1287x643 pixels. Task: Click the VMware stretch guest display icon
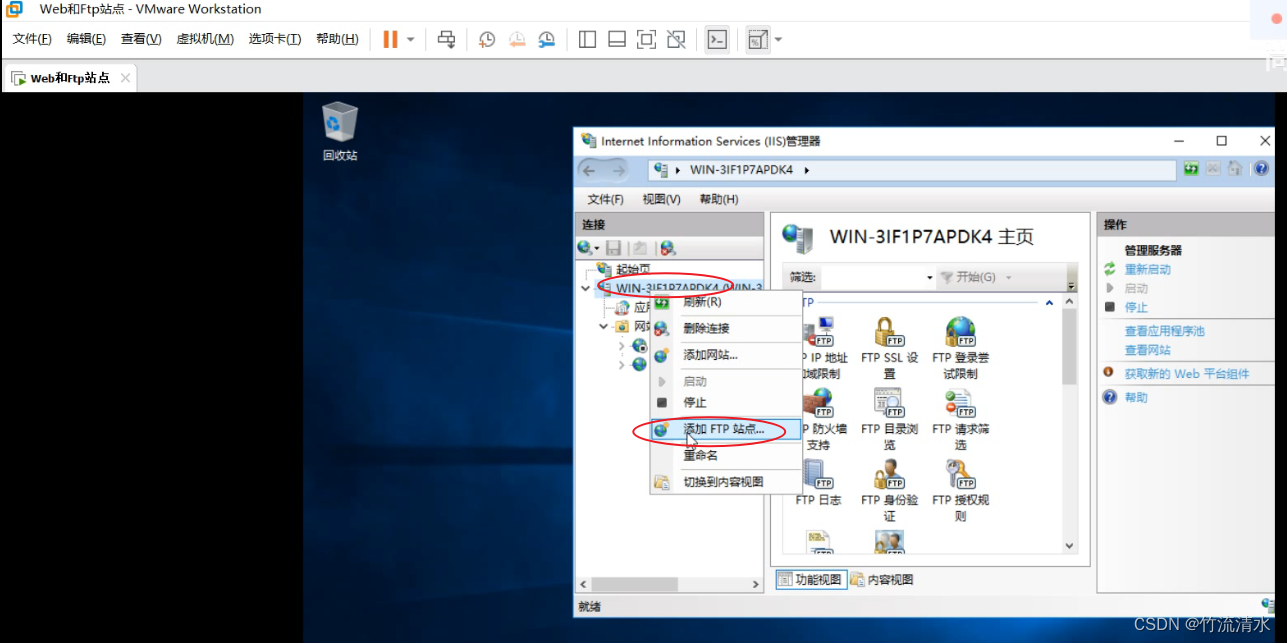(x=758, y=39)
